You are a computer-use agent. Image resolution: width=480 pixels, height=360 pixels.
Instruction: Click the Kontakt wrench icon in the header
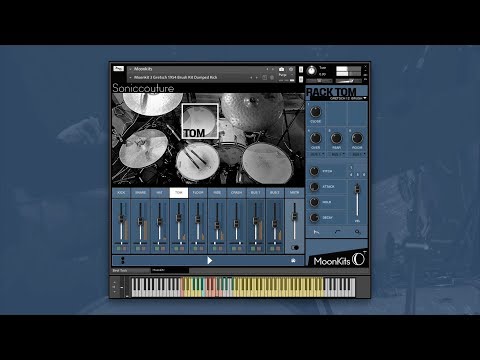pos(118,69)
